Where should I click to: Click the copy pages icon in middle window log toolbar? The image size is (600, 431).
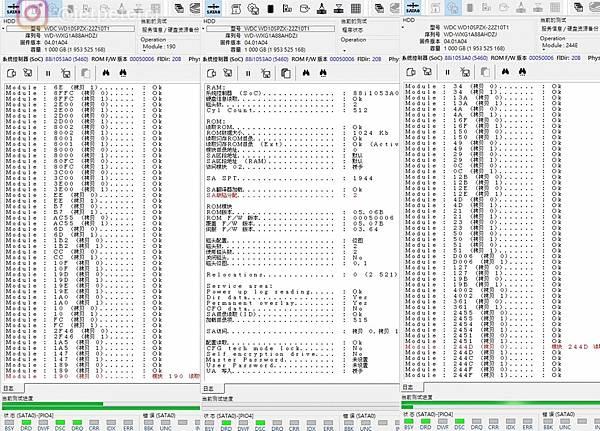285,73
